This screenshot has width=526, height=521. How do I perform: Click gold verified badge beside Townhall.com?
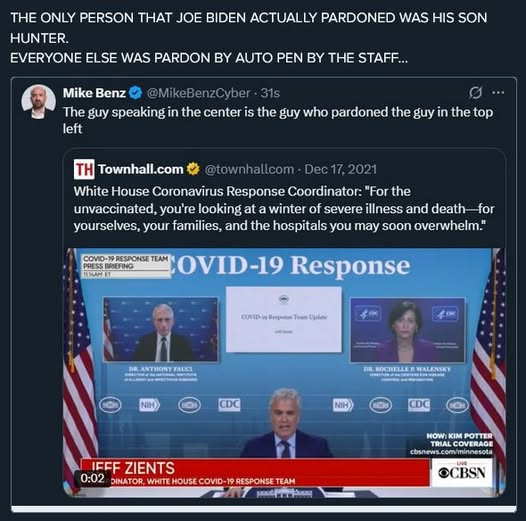193,169
